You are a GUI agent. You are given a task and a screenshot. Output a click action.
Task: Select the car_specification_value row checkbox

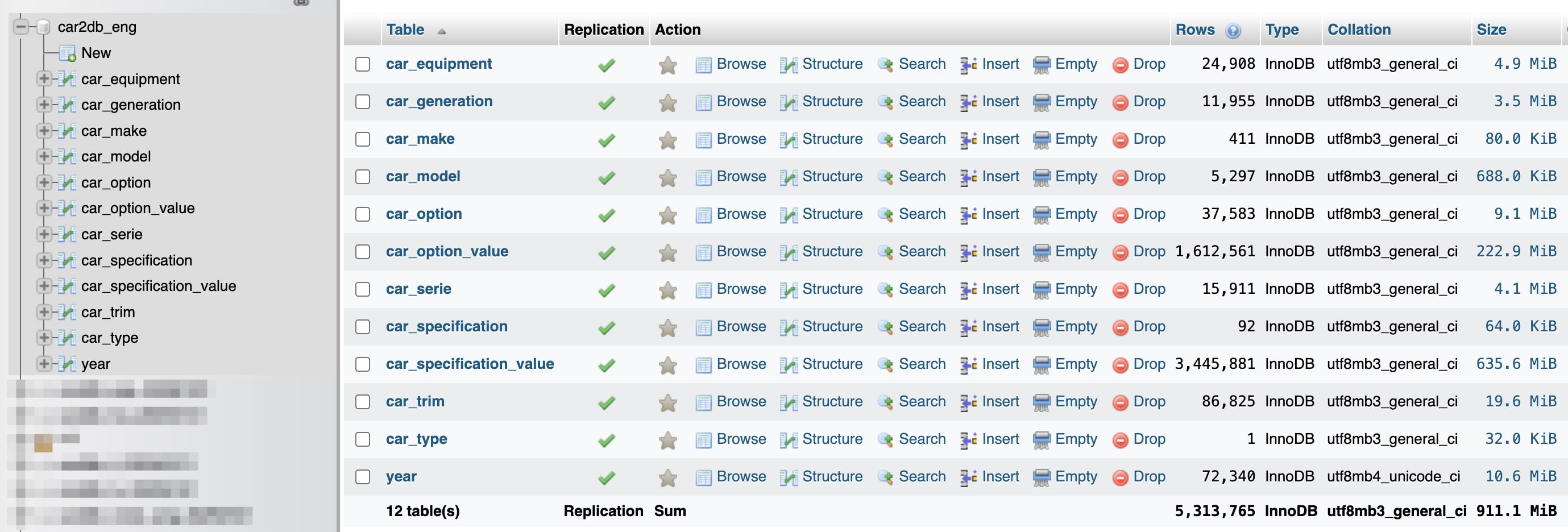click(x=363, y=364)
